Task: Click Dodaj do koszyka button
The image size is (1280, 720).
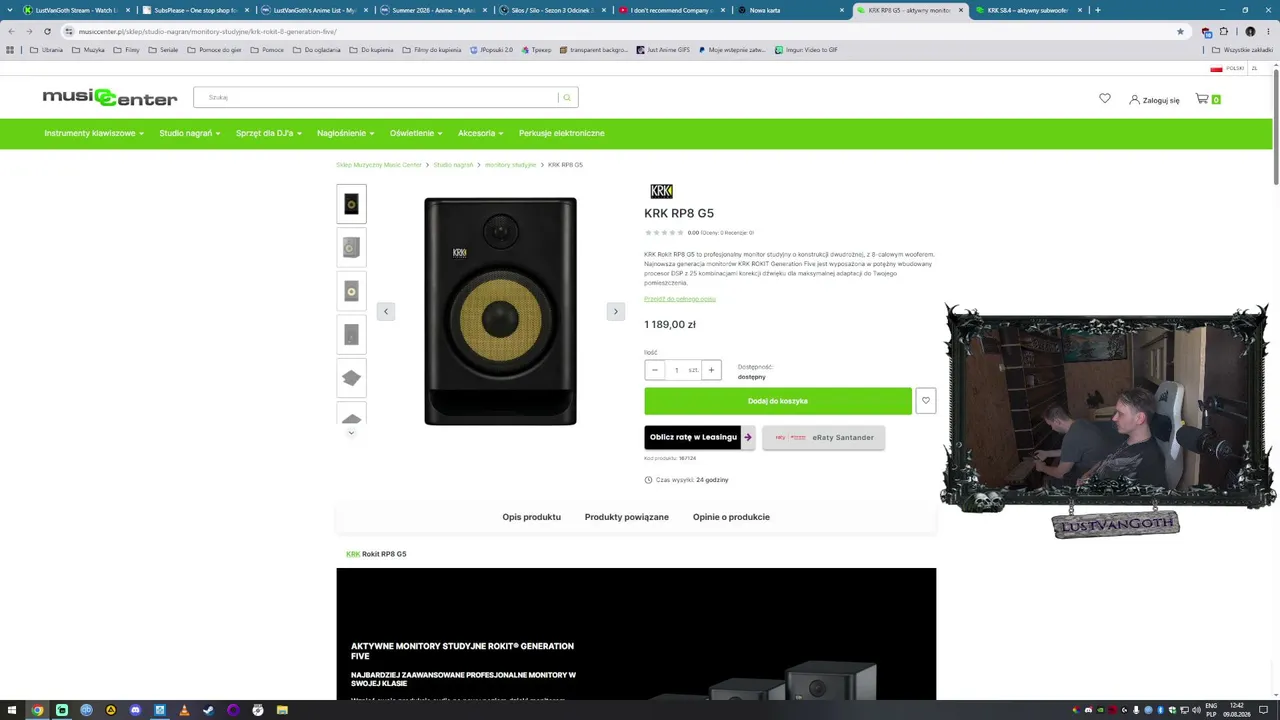Action: click(x=778, y=401)
